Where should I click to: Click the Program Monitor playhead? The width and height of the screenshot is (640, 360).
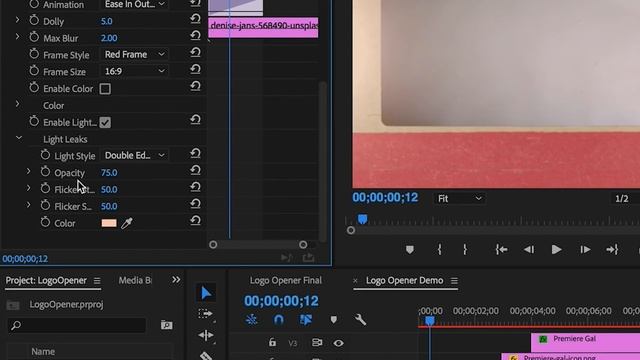click(x=362, y=220)
